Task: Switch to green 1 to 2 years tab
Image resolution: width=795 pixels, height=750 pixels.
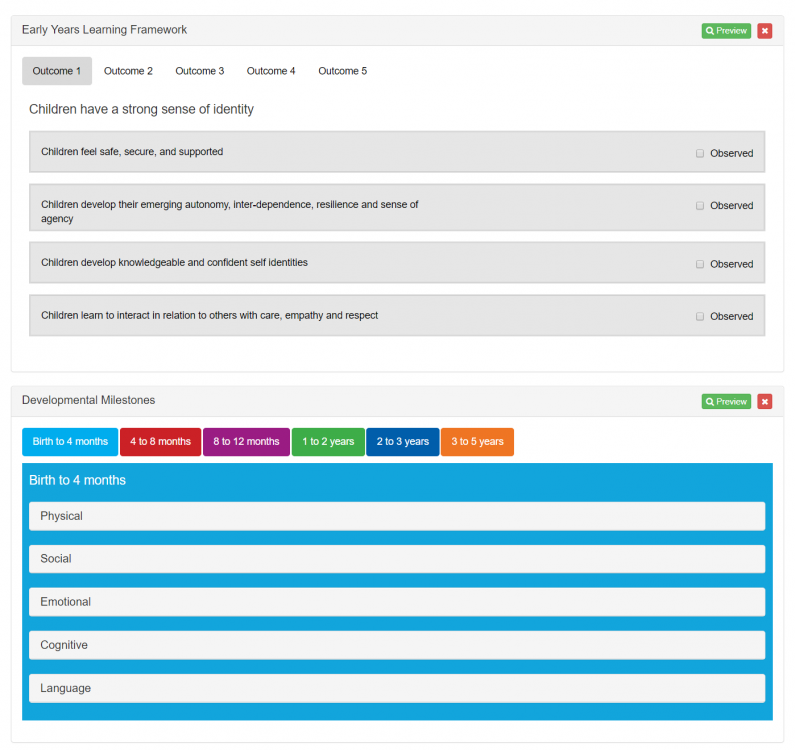Action: coord(328,442)
